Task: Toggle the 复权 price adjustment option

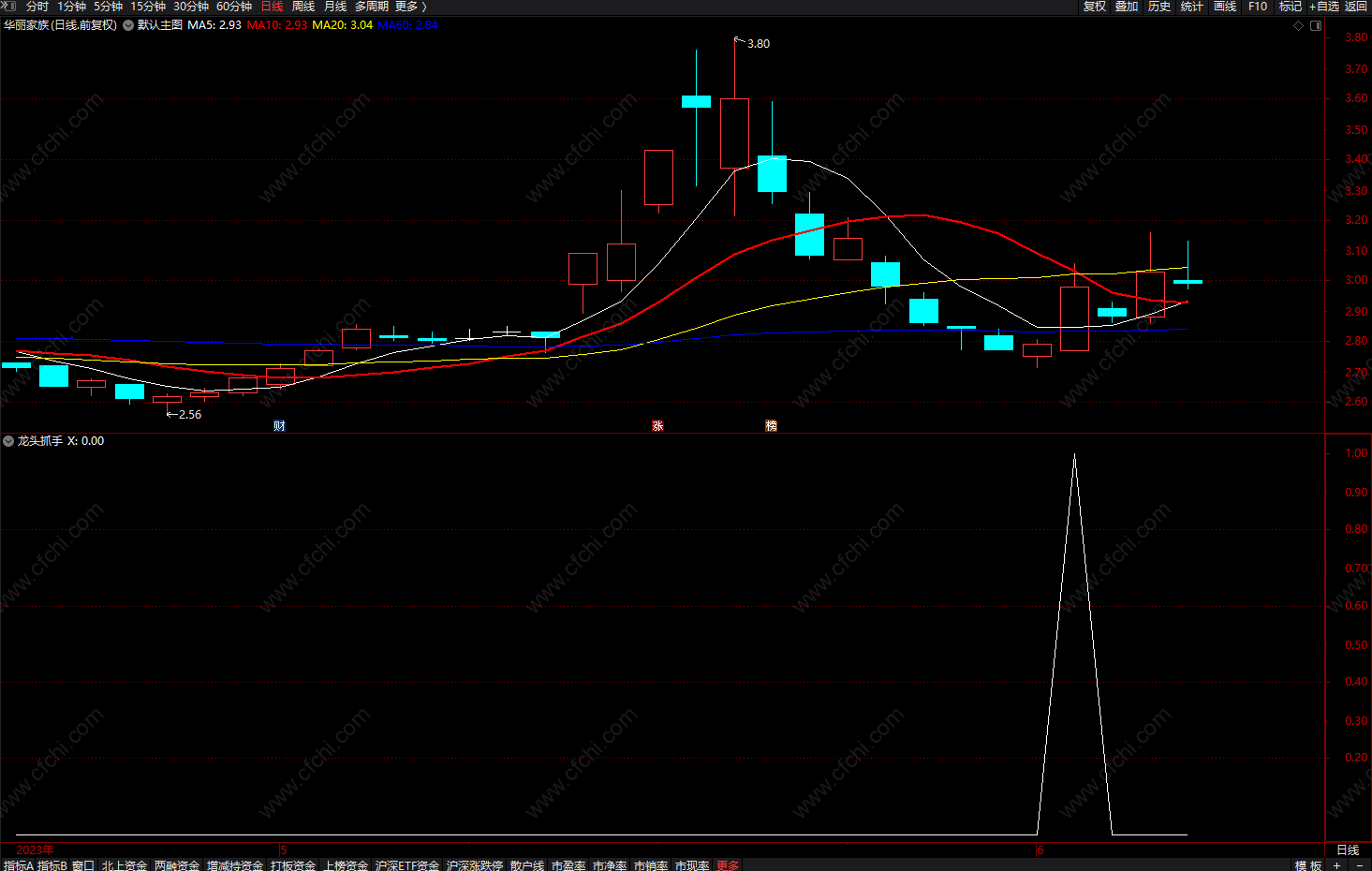Action: tap(1094, 7)
